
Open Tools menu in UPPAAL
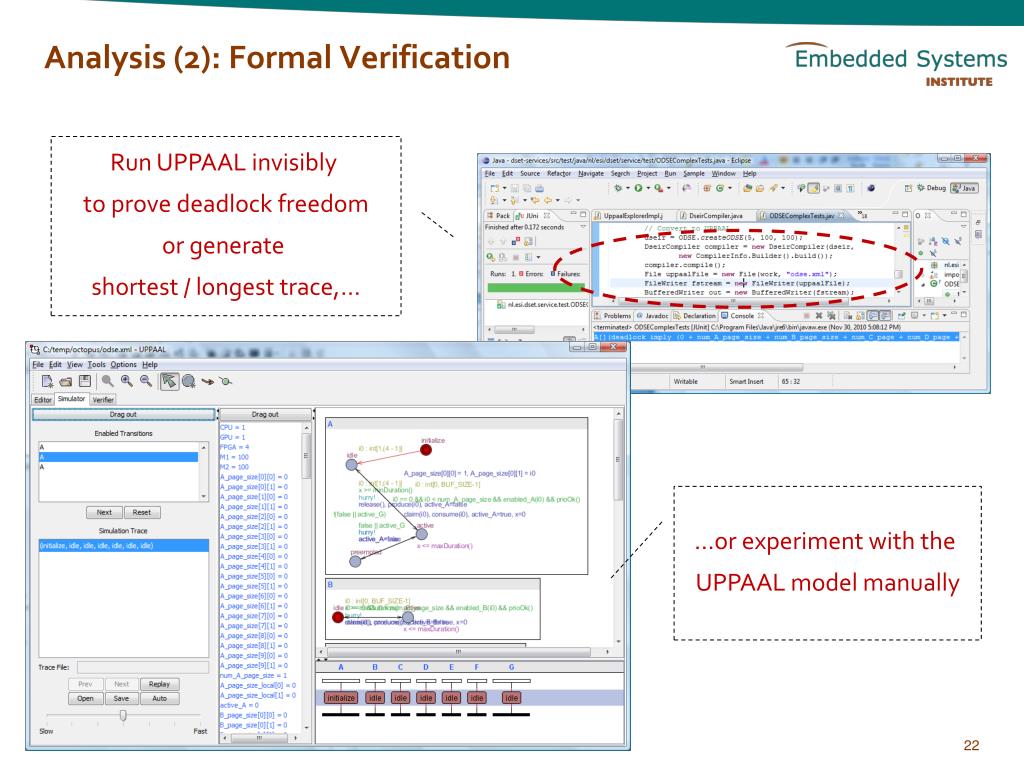pos(97,364)
